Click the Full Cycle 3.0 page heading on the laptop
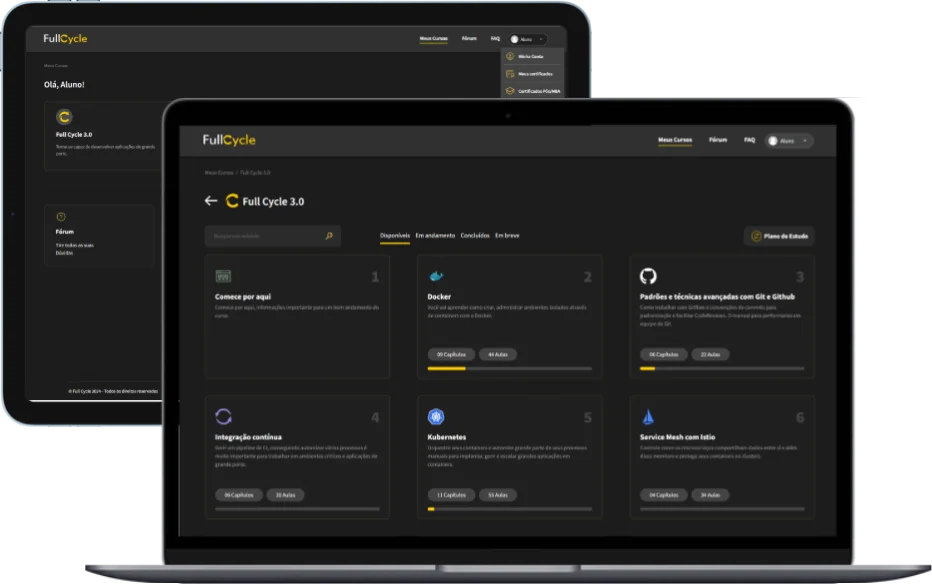This screenshot has width=932, height=584. [273, 201]
